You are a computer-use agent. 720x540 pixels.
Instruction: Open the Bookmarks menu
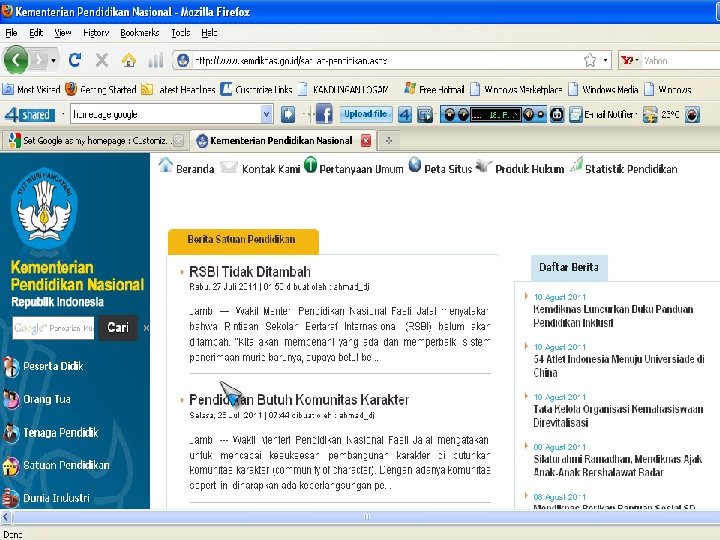click(140, 33)
